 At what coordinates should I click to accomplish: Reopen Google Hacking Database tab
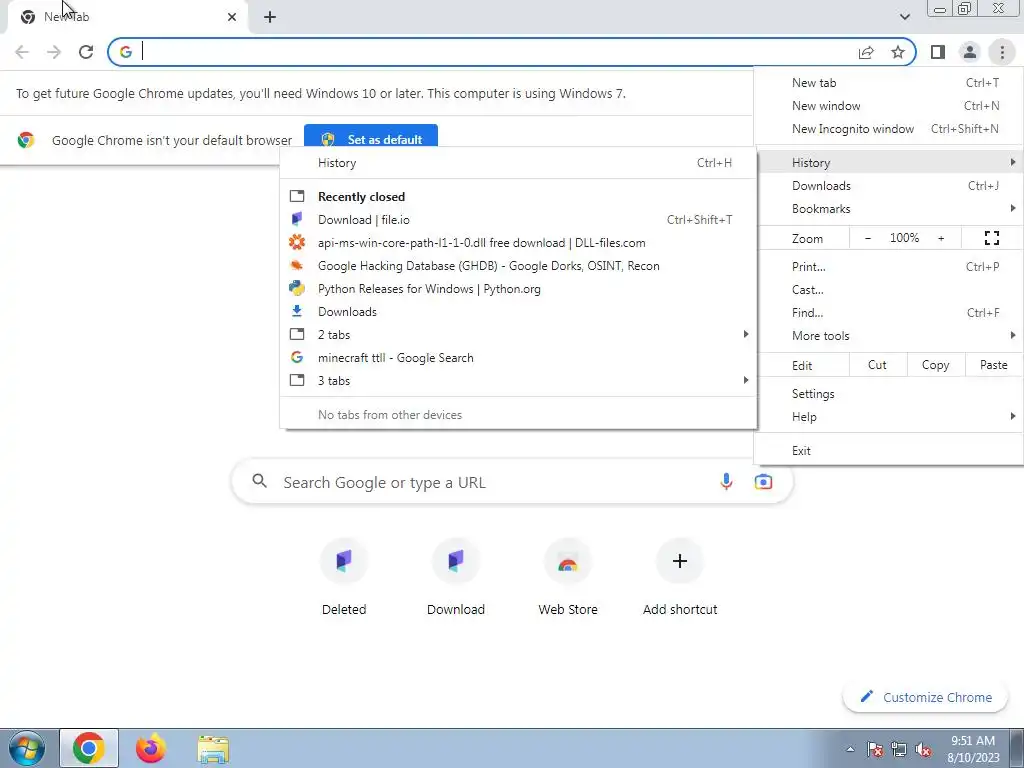pyautogui.click(x=518, y=266)
